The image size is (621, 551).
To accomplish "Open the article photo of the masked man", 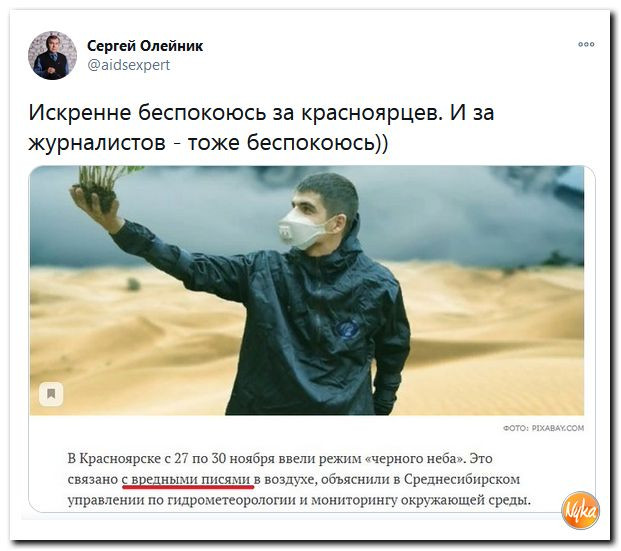I will 307,290.
